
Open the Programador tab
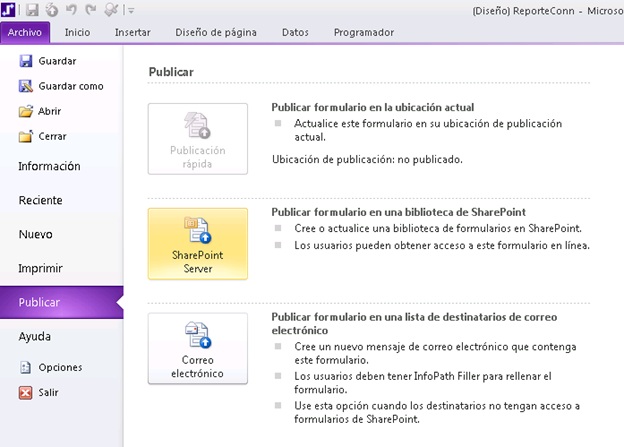pyautogui.click(x=363, y=32)
